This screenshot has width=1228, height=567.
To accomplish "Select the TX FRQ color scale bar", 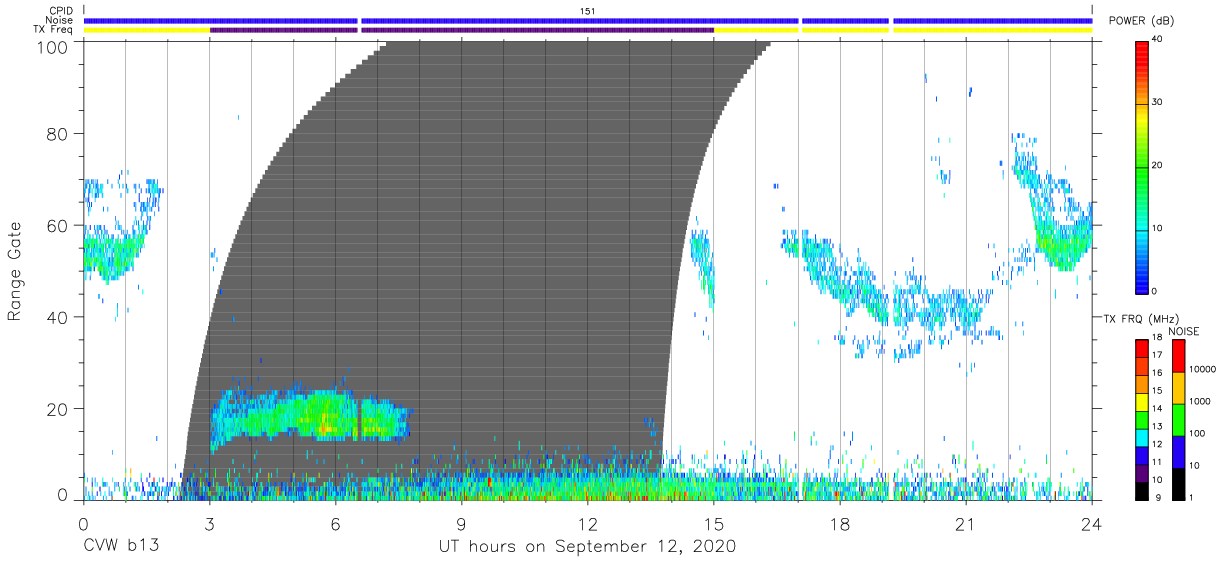I will [1141, 419].
